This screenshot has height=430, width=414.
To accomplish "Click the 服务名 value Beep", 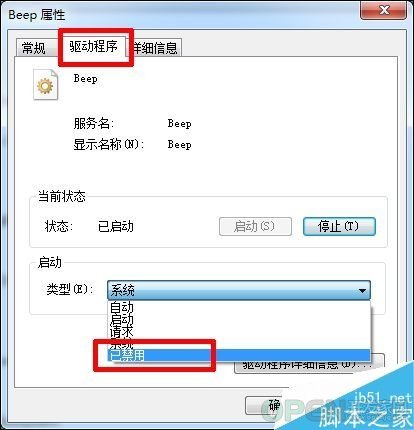I will 179,124.
